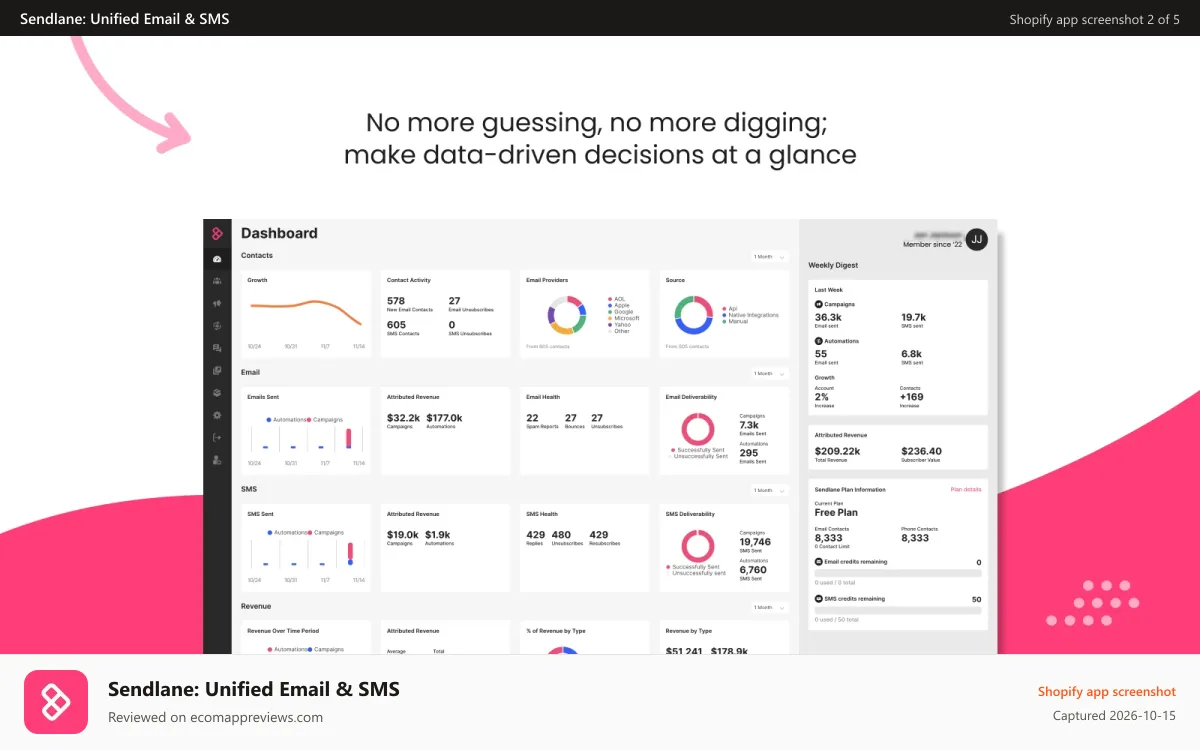Click the 605 SMS Contacts value
The height and width of the screenshot is (750, 1200).
(x=396, y=325)
